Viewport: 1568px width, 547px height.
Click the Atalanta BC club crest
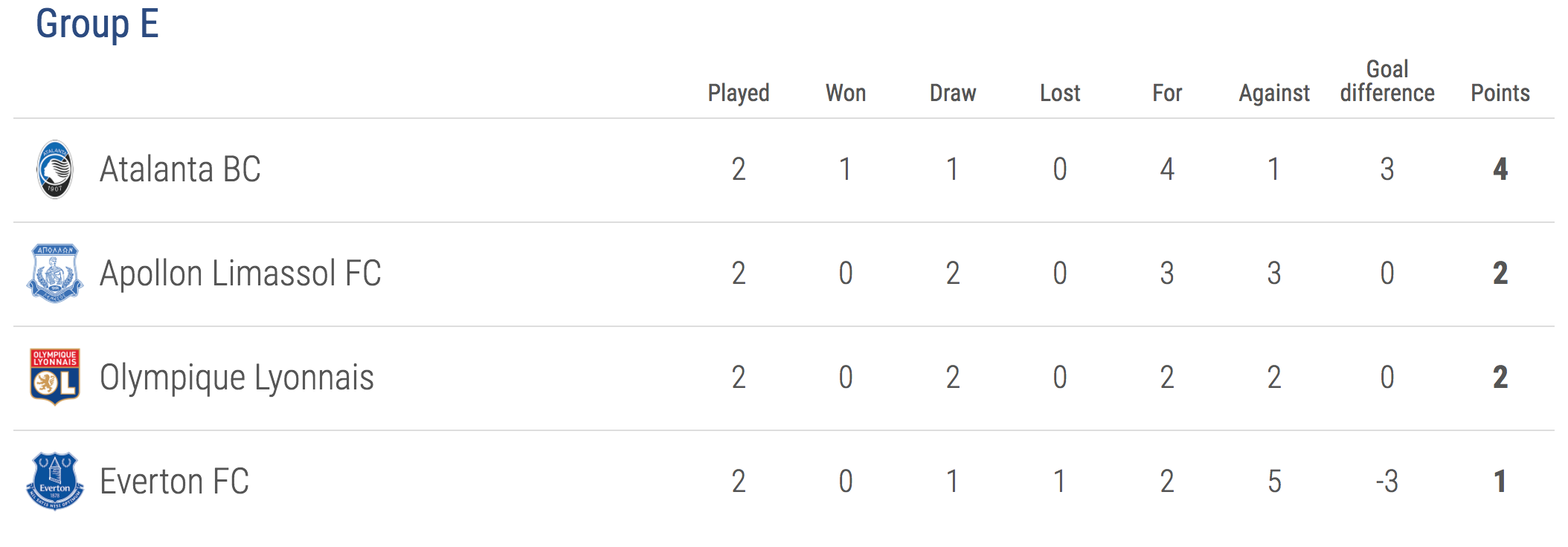coord(55,169)
